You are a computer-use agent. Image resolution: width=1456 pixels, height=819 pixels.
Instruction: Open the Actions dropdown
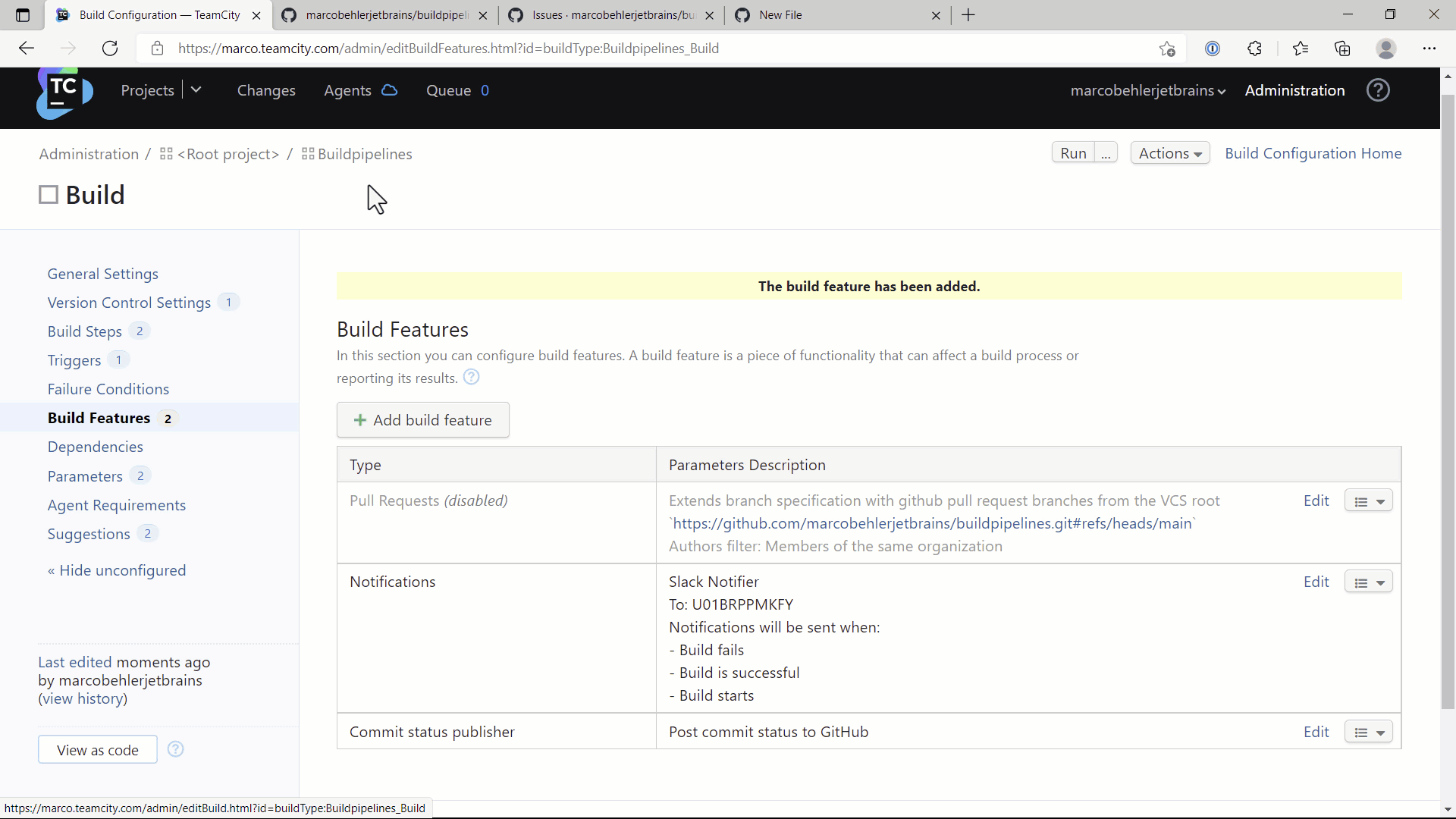tap(1170, 153)
